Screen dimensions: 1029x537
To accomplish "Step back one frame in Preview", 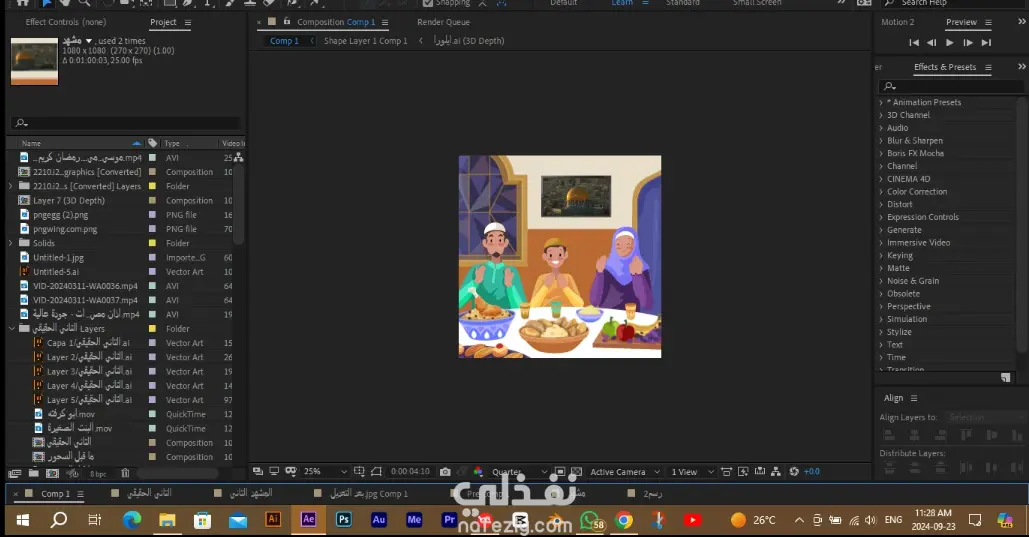I will point(931,43).
